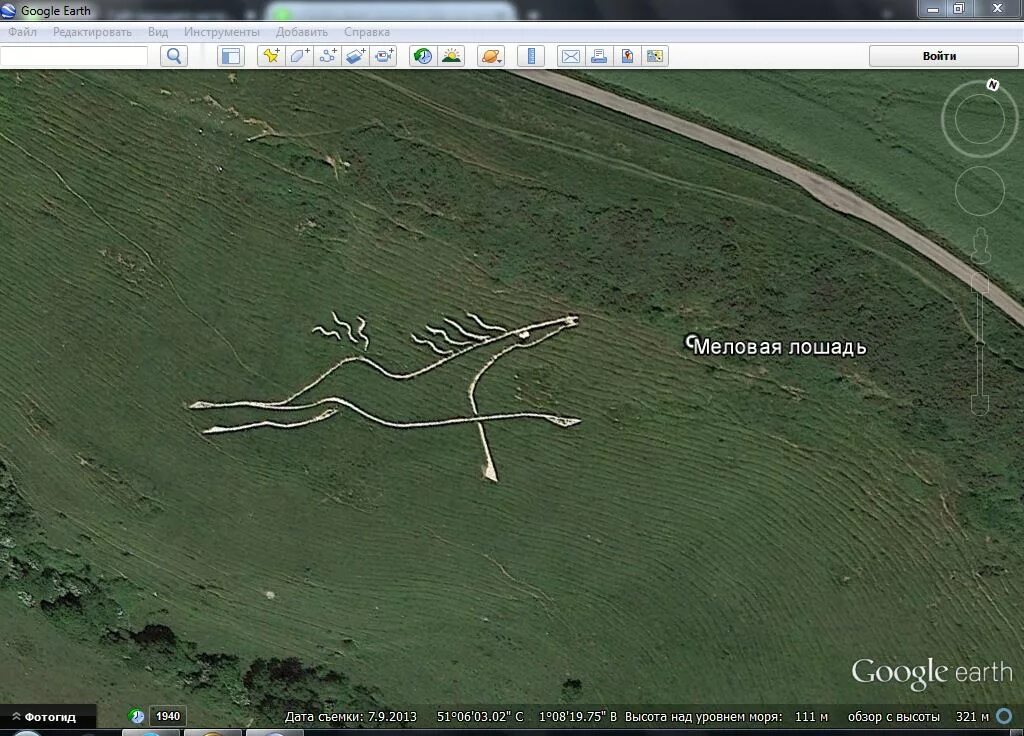The width and height of the screenshot is (1024, 736).
Task: Open the planet switcher dropdown
Action: coord(491,56)
